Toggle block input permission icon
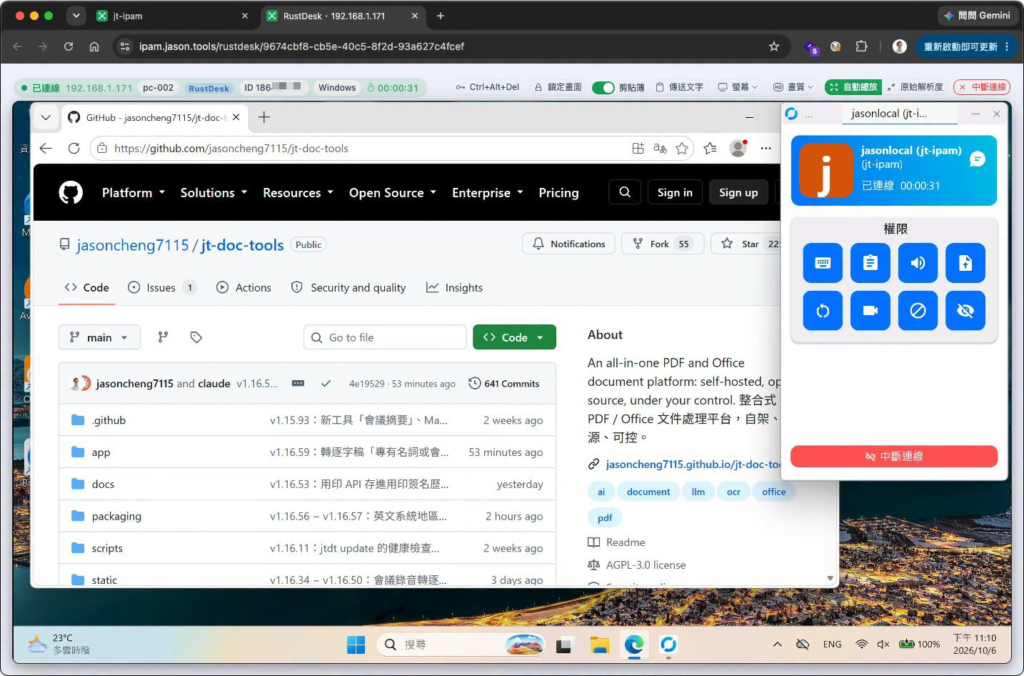 [x=918, y=310]
